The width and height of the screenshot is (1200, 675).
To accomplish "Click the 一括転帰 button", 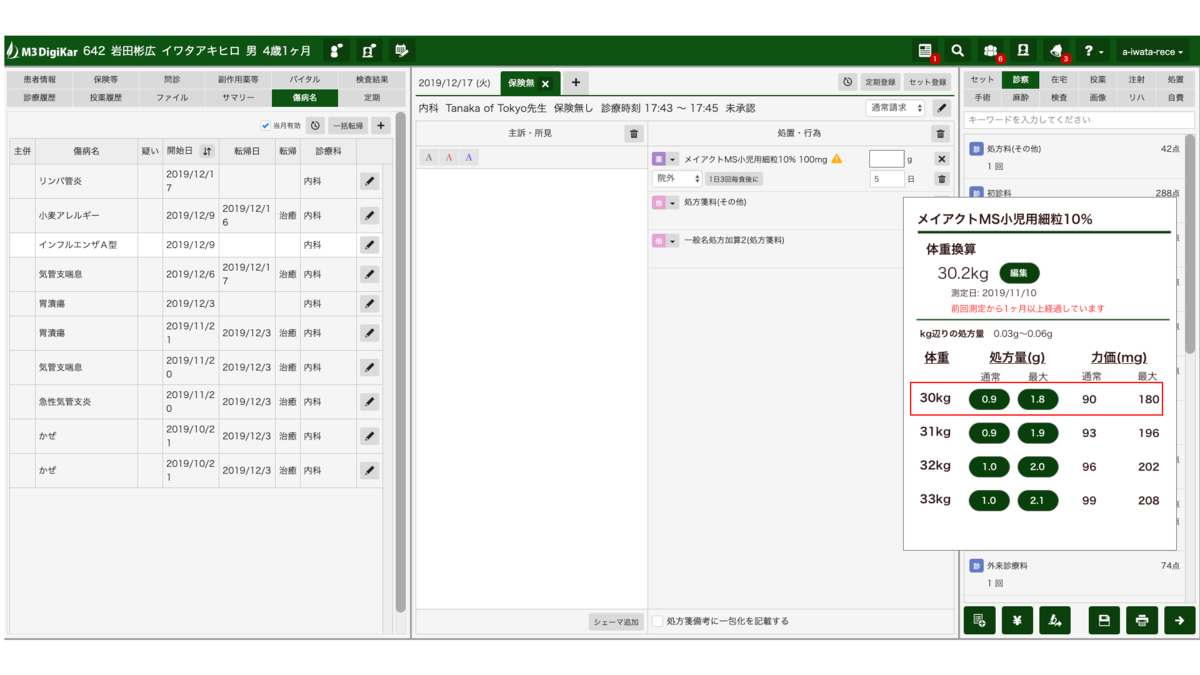I will click(348, 126).
